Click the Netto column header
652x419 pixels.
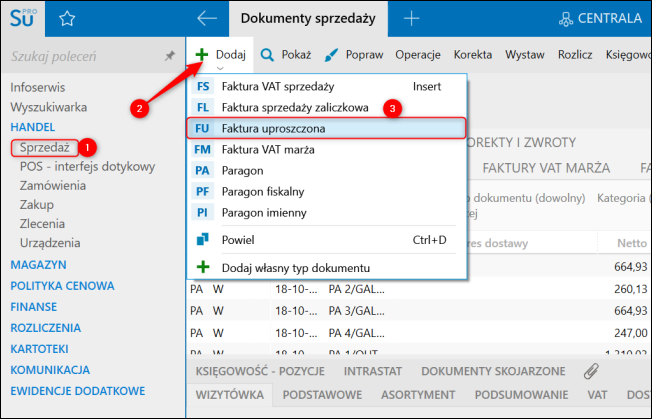pyautogui.click(x=632, y=243)
